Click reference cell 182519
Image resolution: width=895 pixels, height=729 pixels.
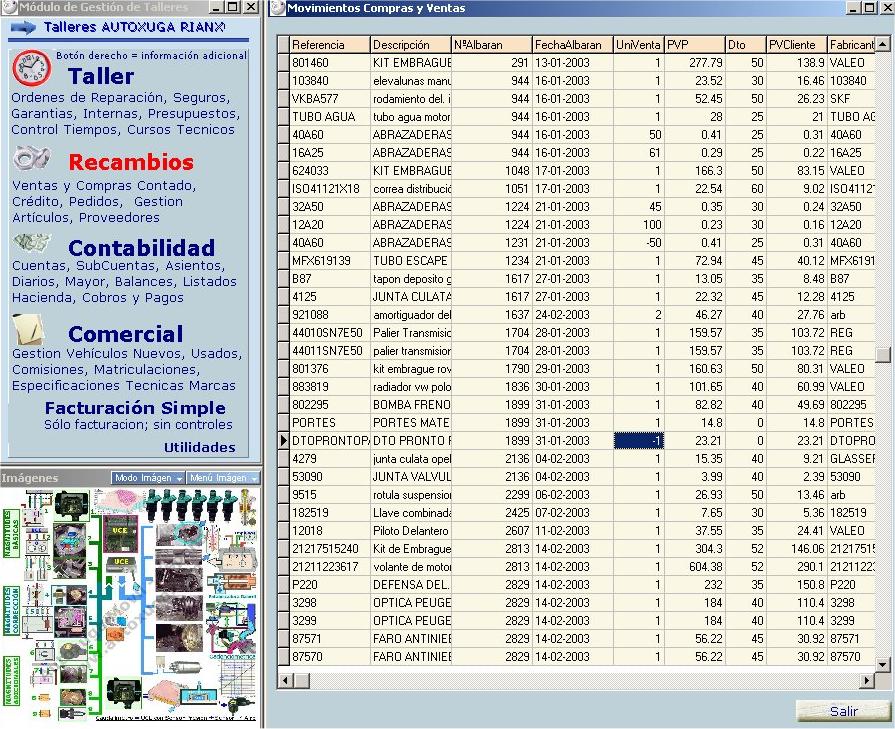330,513
